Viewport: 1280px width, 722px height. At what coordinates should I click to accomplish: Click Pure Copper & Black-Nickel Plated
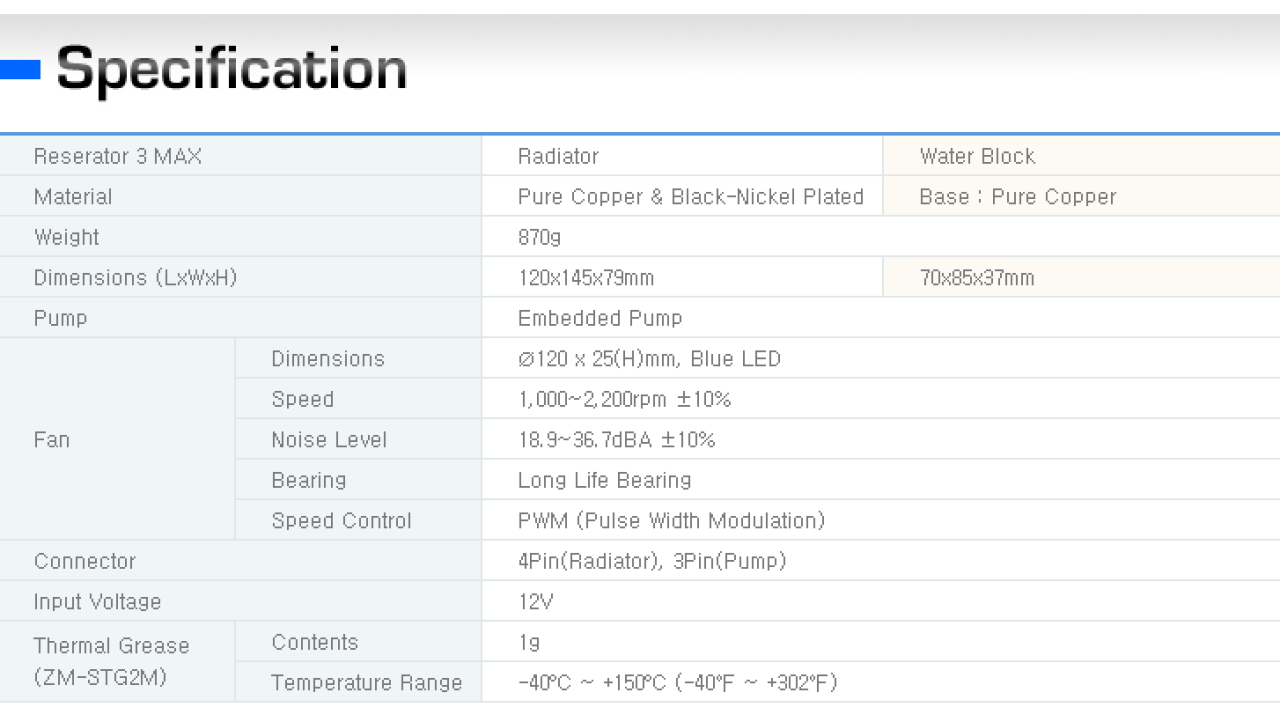pyautogui.click(x=691, y=197)
